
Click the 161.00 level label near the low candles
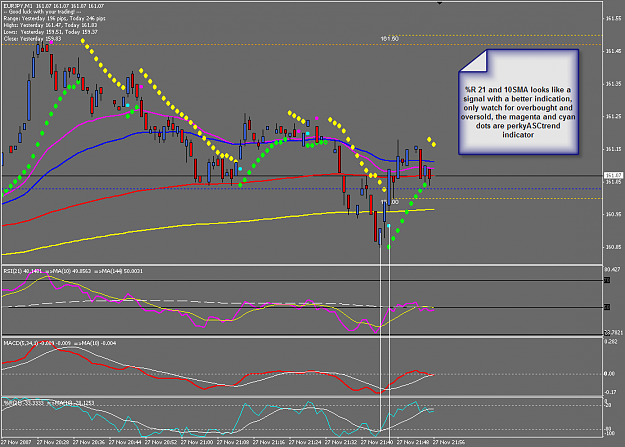point(390,202)
